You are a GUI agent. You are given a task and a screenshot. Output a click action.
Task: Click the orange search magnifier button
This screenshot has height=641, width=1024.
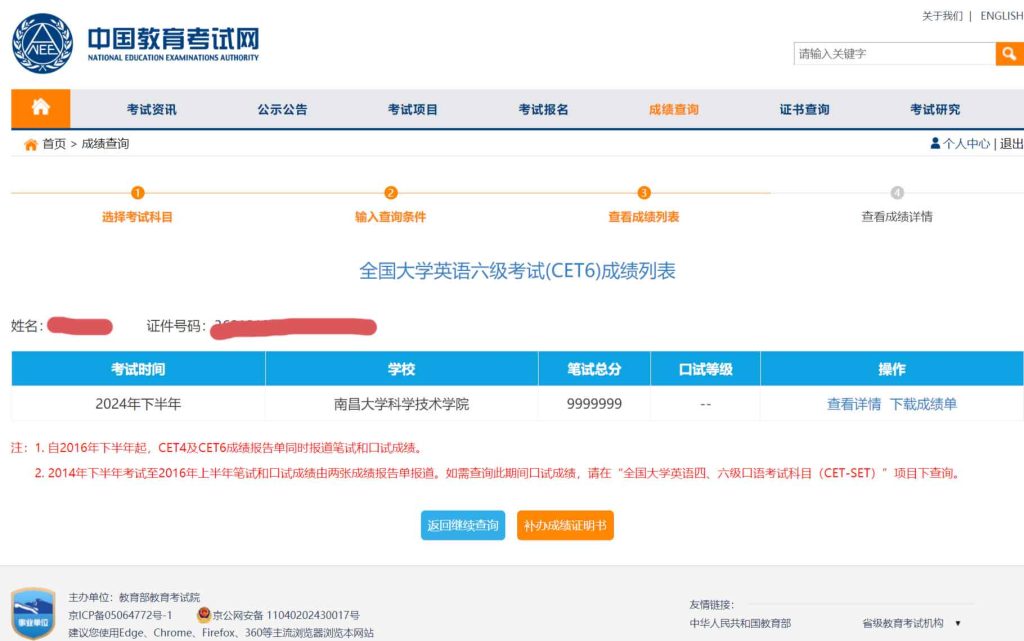[1009, 54]
